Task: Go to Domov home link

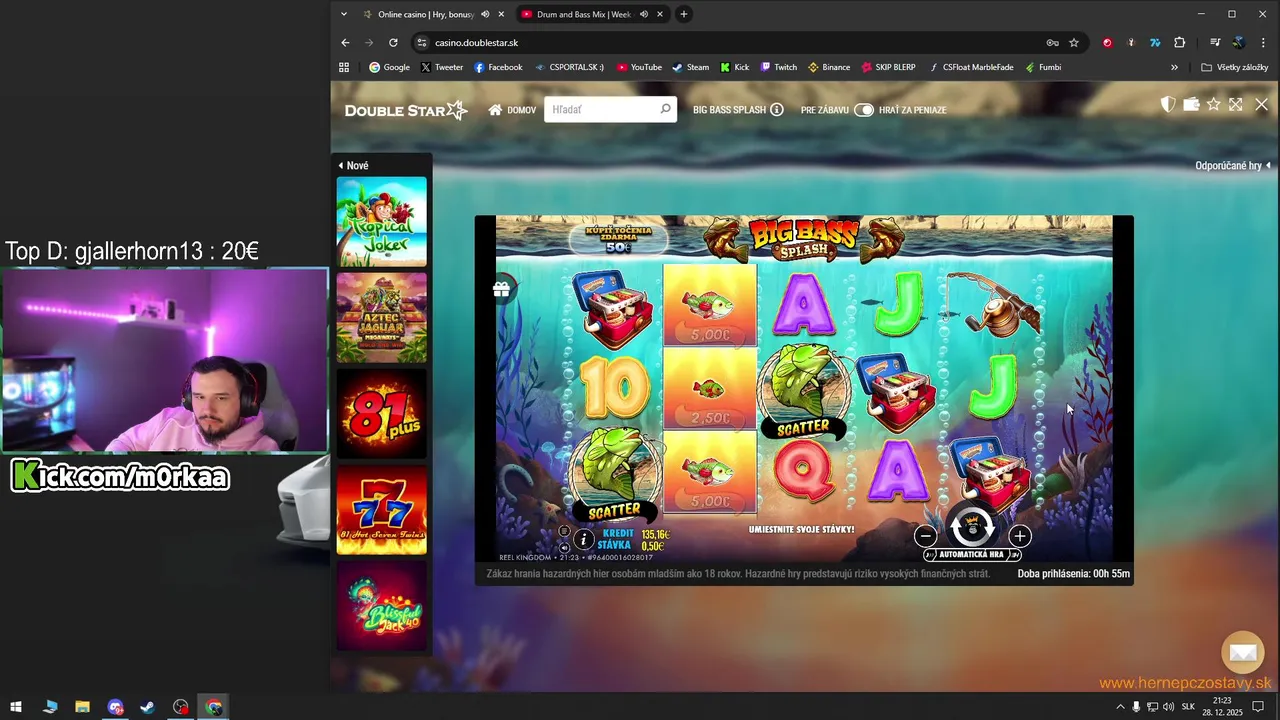Action: (x=512, y=110)
